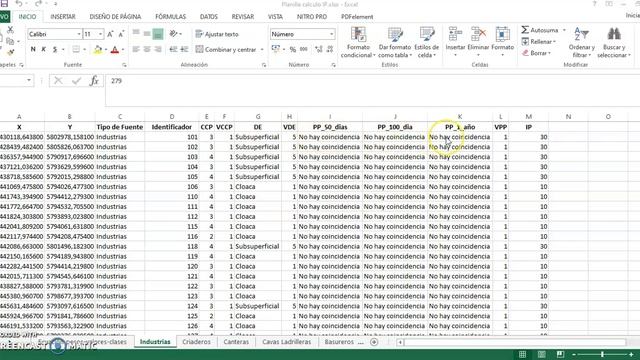Toggle align text left
Screen dimensions: 640x360
click(x=136, y=49)
